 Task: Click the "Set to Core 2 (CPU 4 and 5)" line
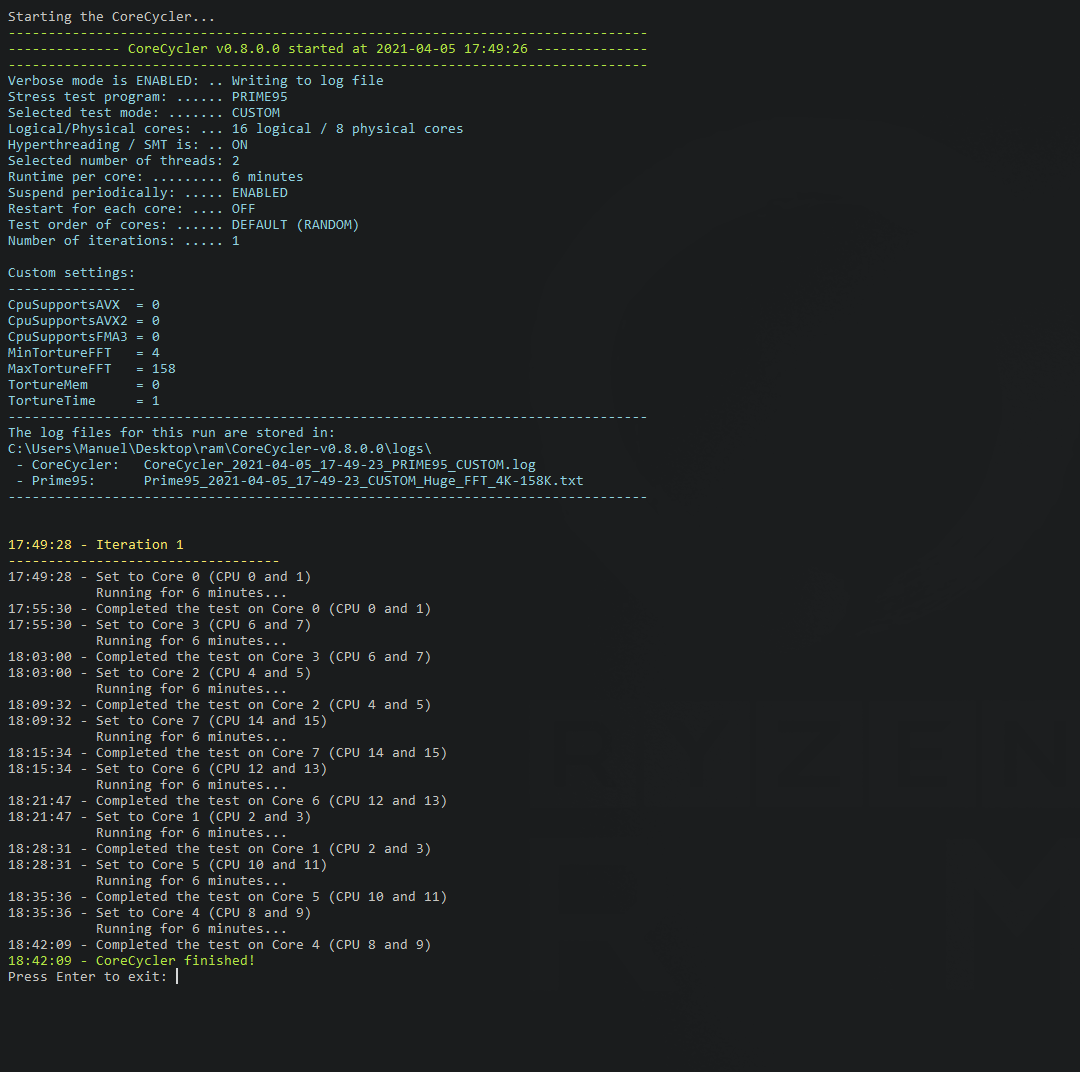[159, 673]
